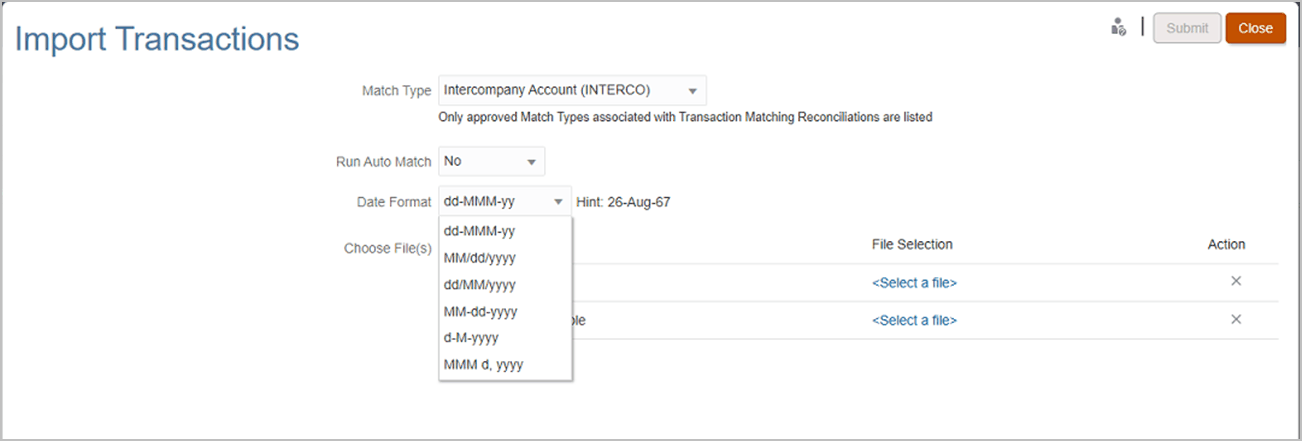Select the MM/dd/yyyy date format option

(479, 257)
